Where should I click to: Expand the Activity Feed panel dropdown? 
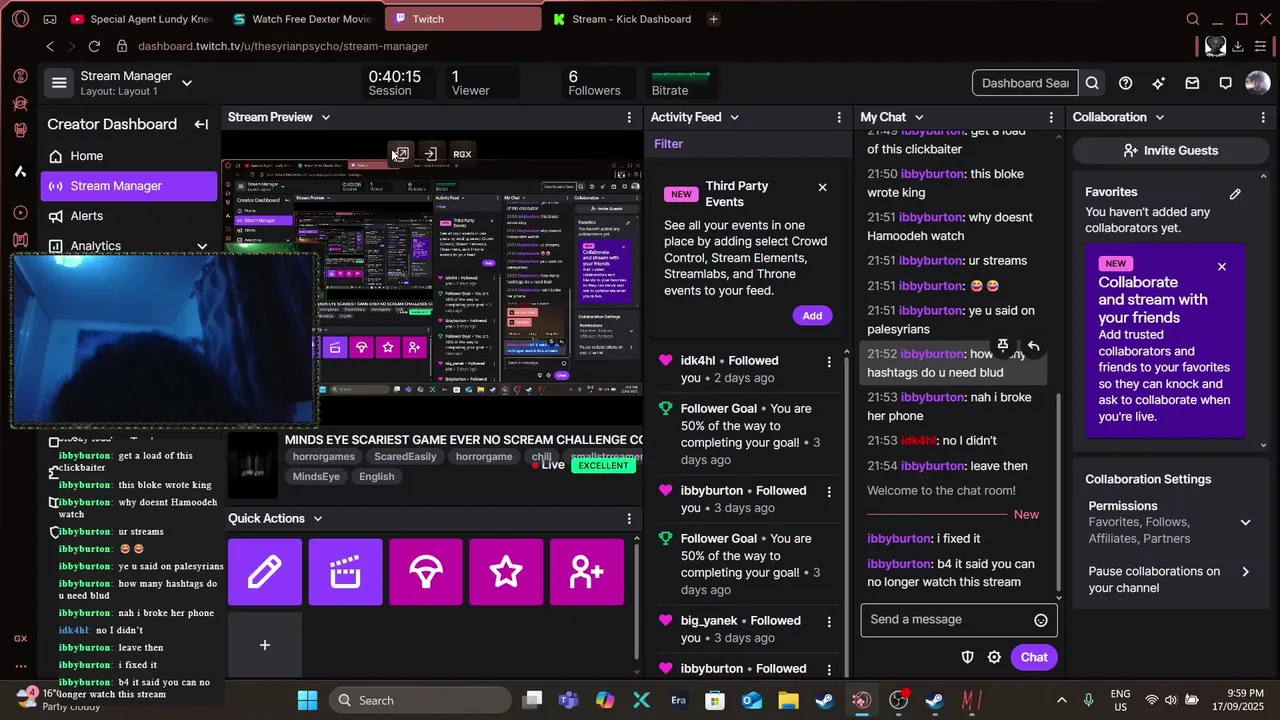point(734,117)
